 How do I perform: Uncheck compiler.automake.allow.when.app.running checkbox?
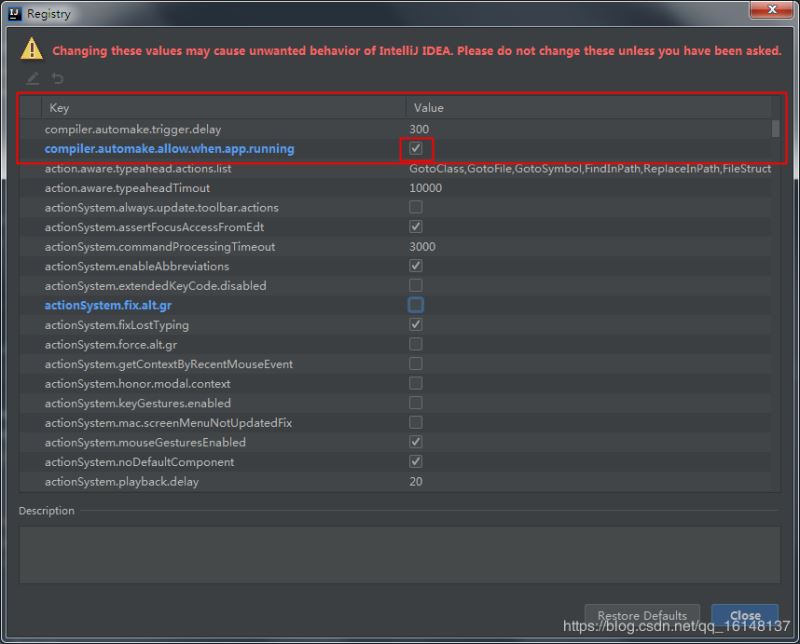(x=416, y=148)
